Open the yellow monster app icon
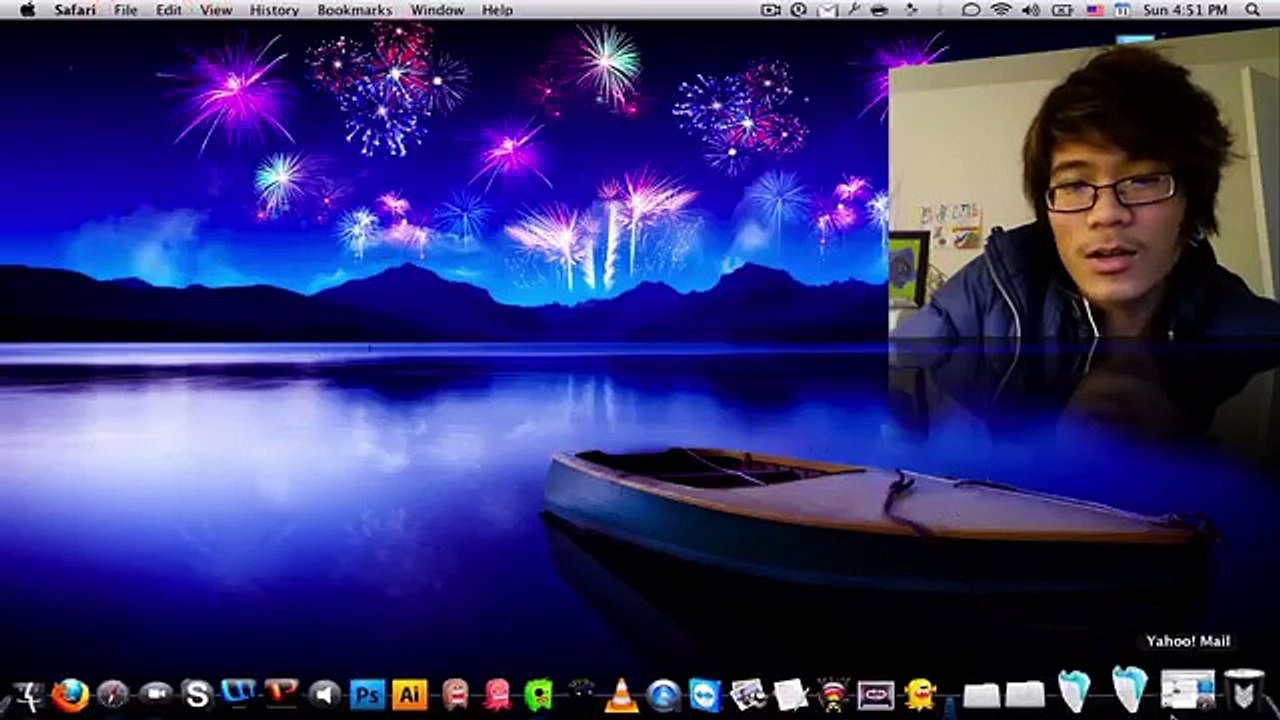Screen dimensions: 1280x720 tap(919, 694)
